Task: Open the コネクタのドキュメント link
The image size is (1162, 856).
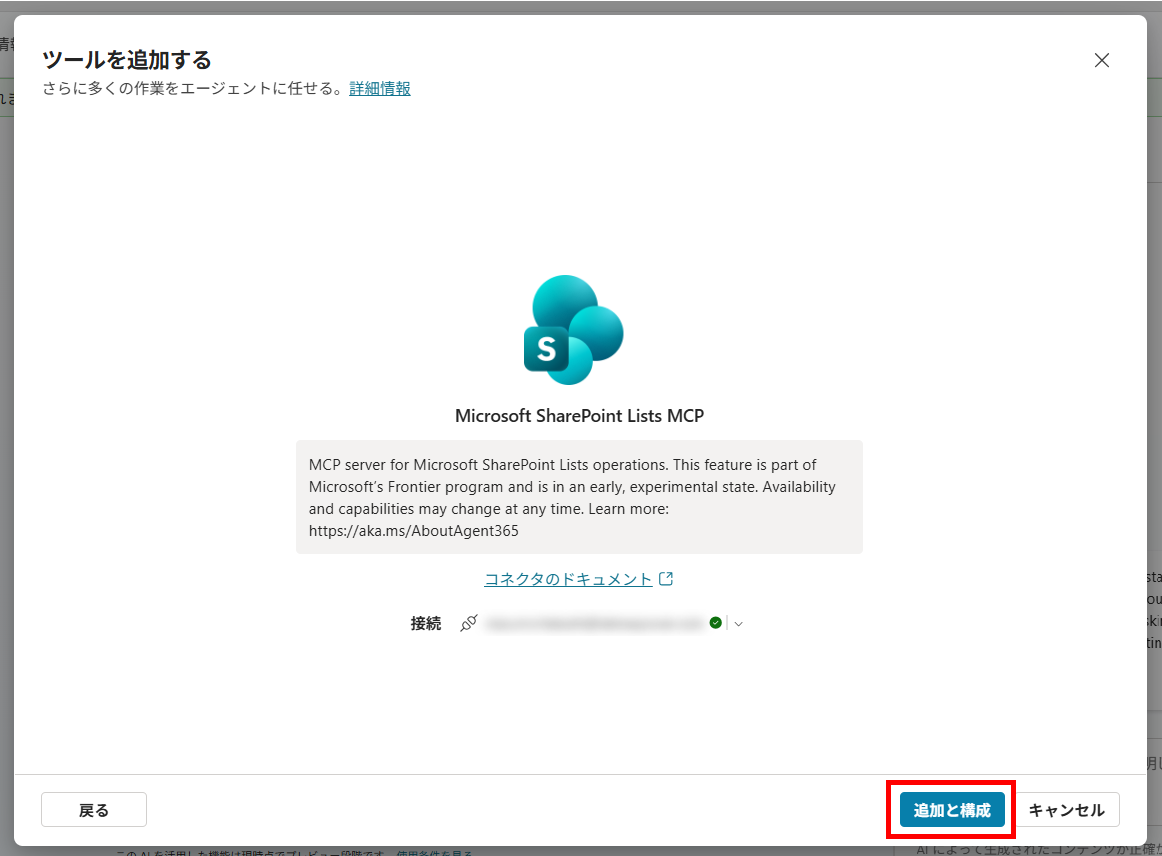Action: (x=568, y=579)
